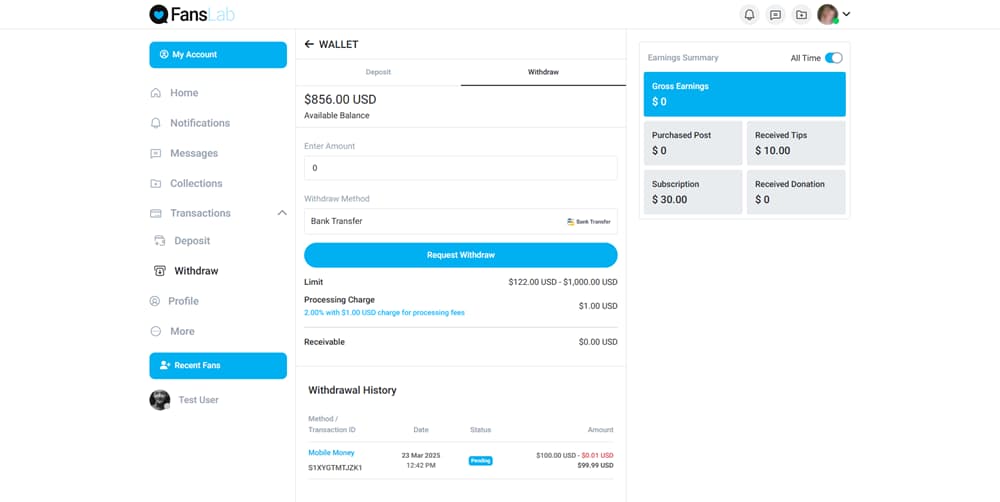This screenshot has height=502, width=1000.
Task: Click the FansLab logo
Action: pos(192,14)
